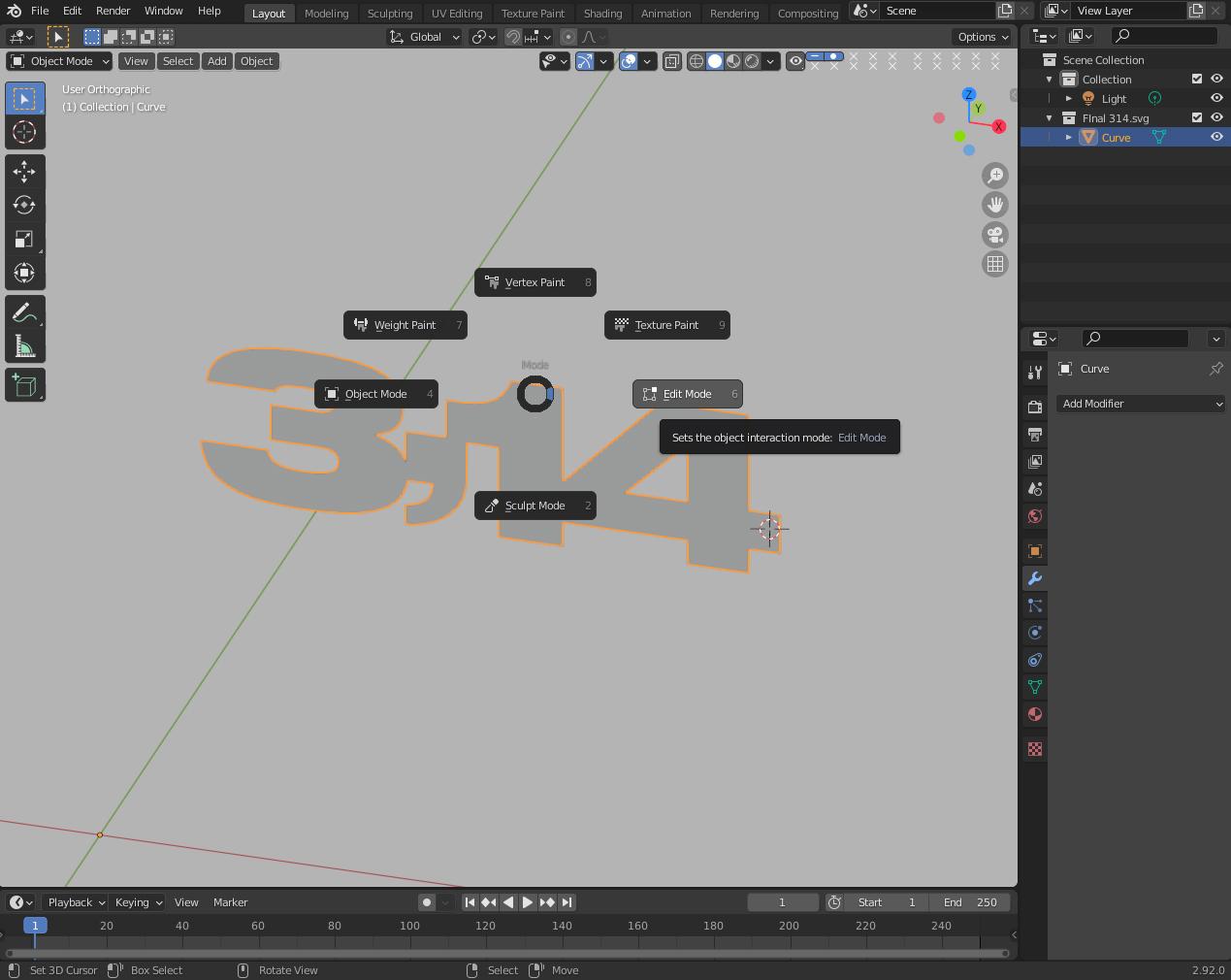This screenshot has width=1231, height=980.
Task: Activate the Scale tool
Action: [24, 240]
